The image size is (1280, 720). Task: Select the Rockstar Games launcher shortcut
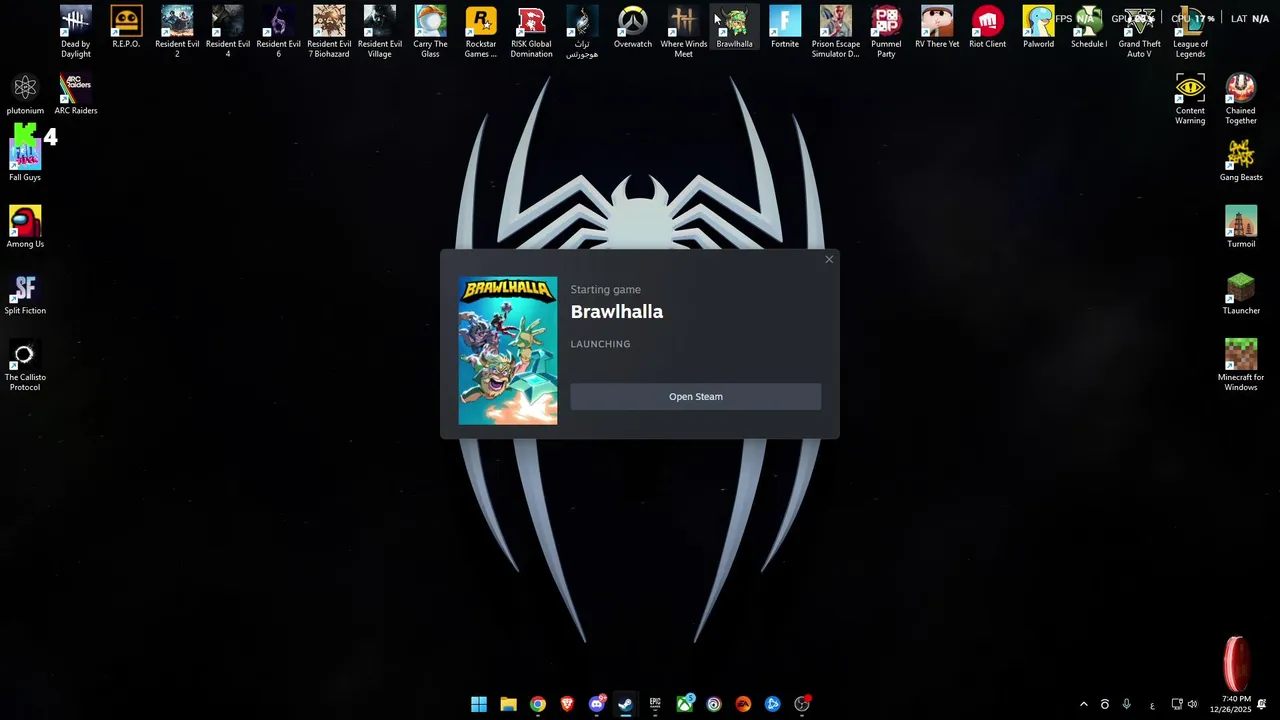click(481, 32)
